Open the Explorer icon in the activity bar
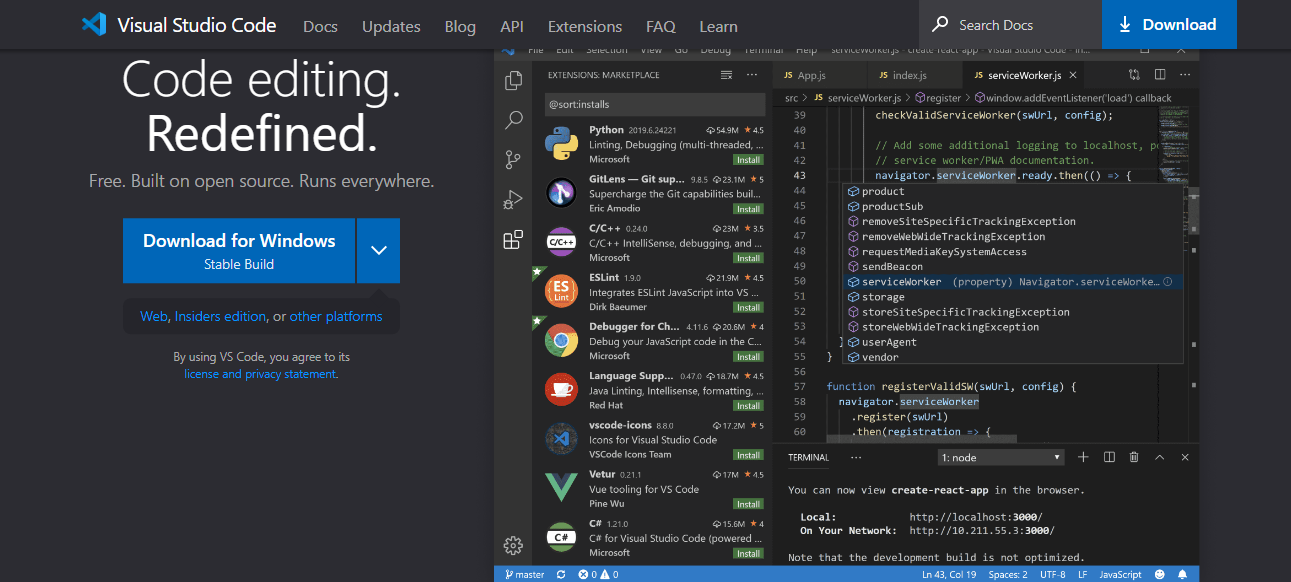 point(513,80)
